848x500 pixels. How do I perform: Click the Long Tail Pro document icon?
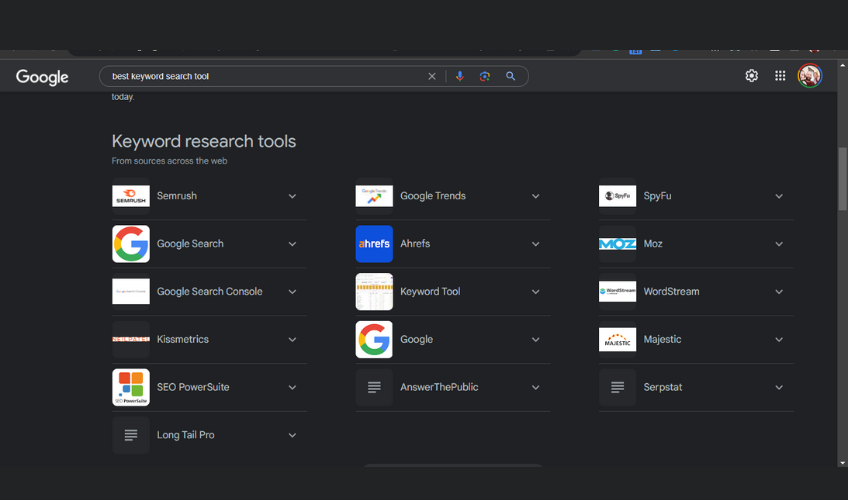pyautogui.click(x=131, y=435)
